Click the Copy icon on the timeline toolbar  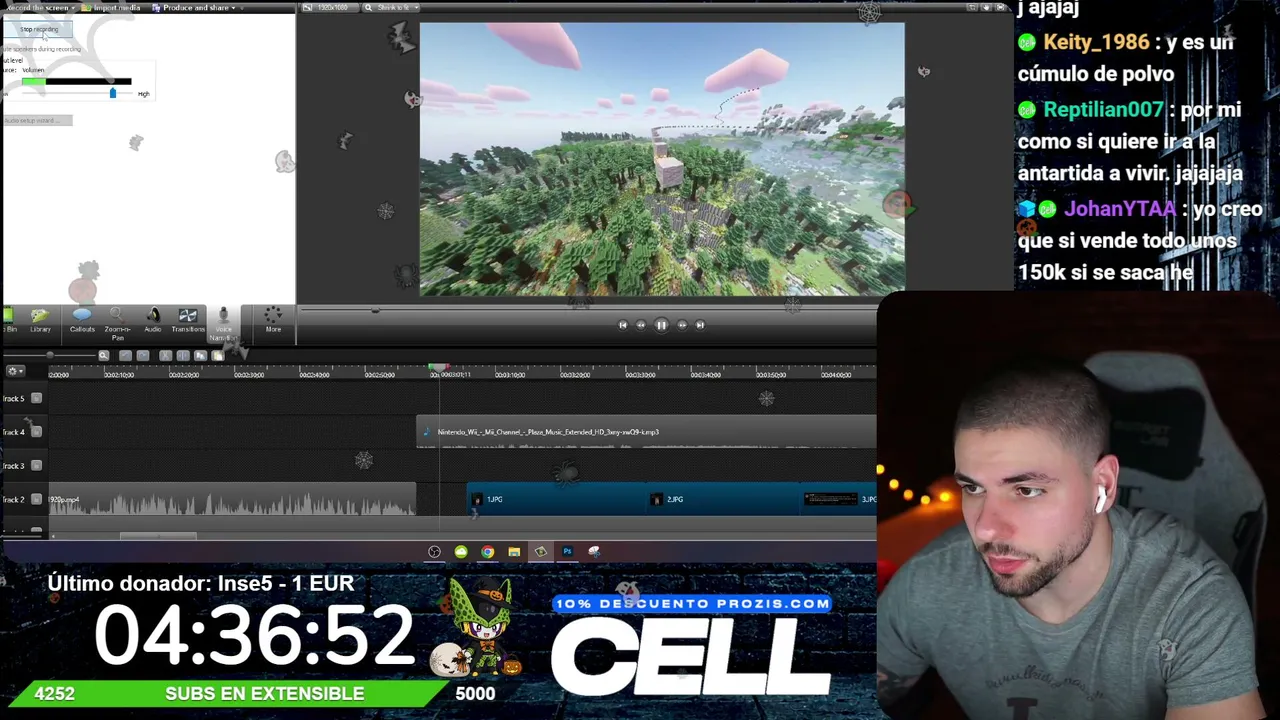point(200,355)
